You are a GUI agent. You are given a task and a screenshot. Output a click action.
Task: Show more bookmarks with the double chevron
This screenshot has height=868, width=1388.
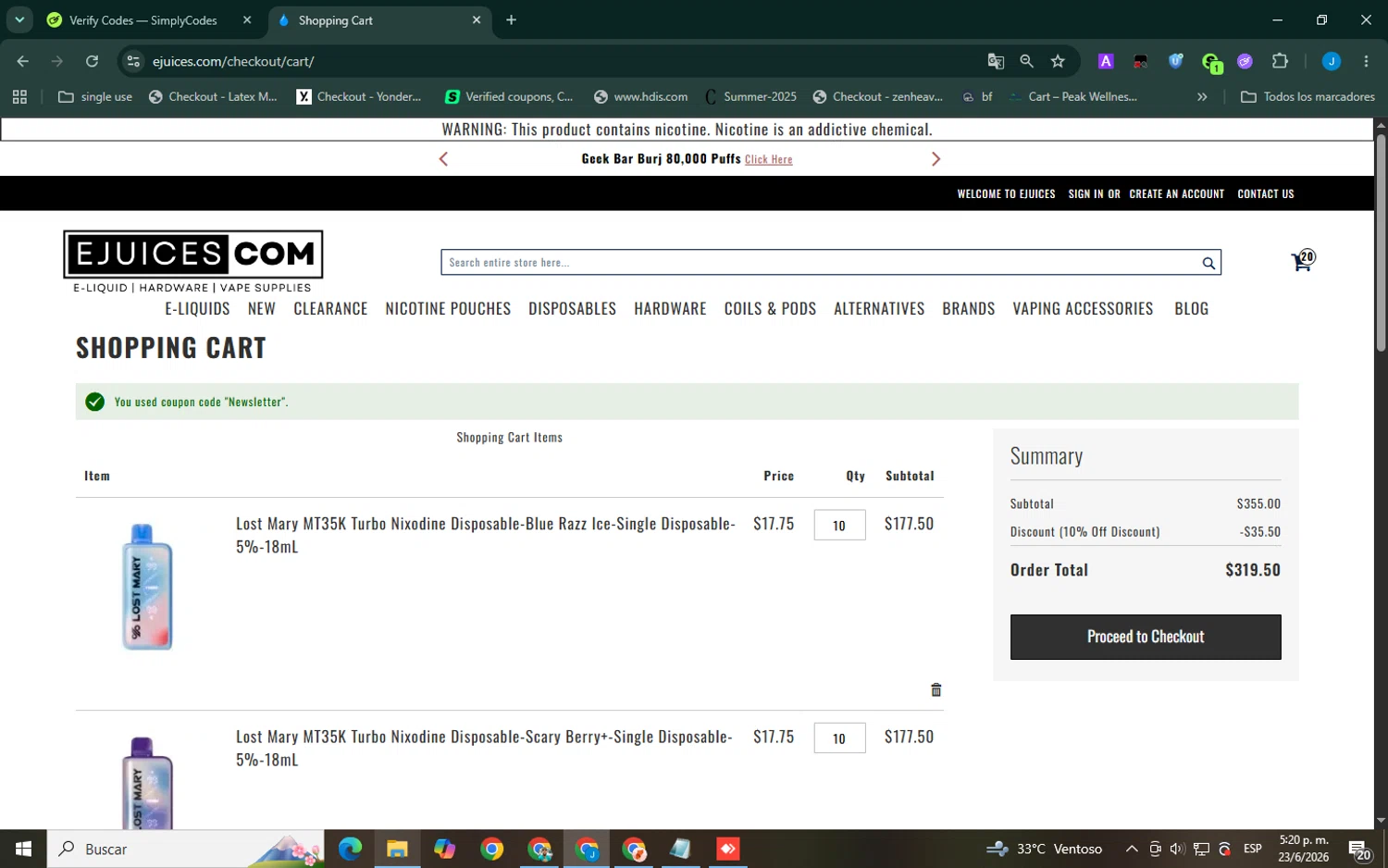pyautogui.click(x=1202, y=96)
